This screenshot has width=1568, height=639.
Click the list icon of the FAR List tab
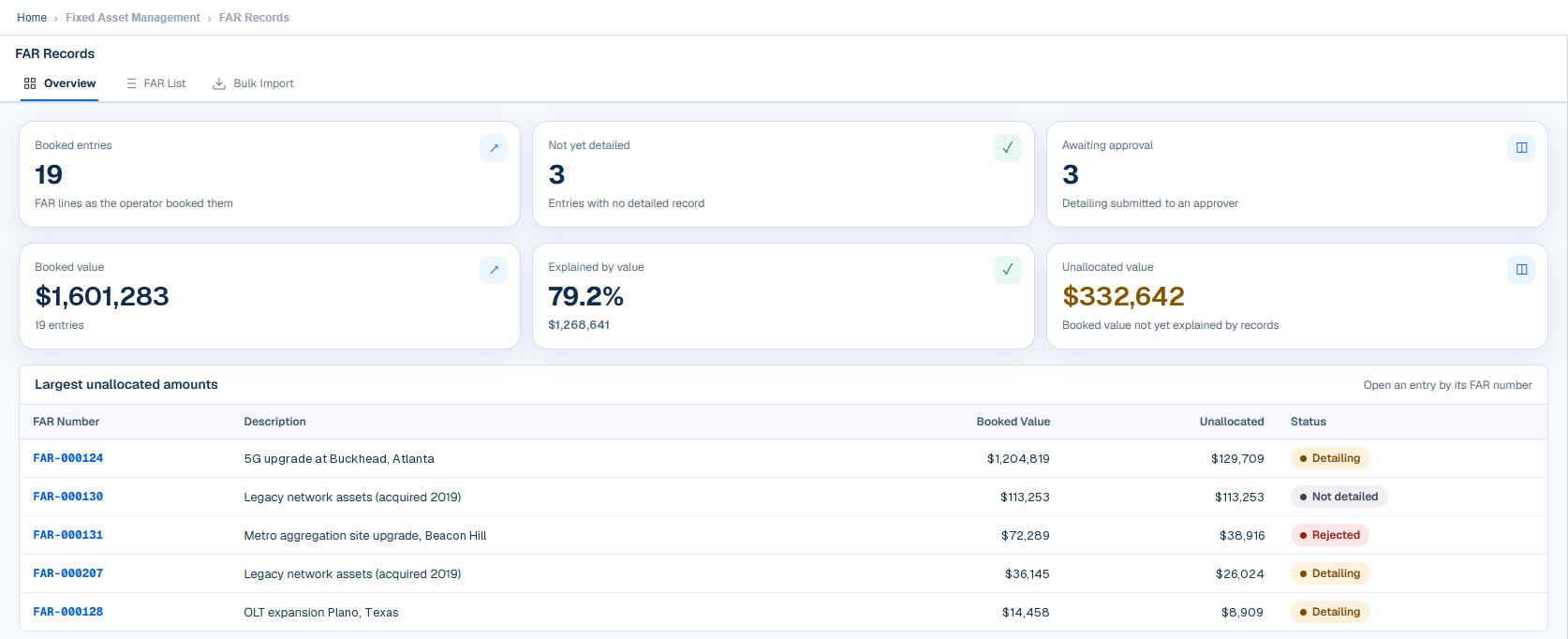point(131,83)
